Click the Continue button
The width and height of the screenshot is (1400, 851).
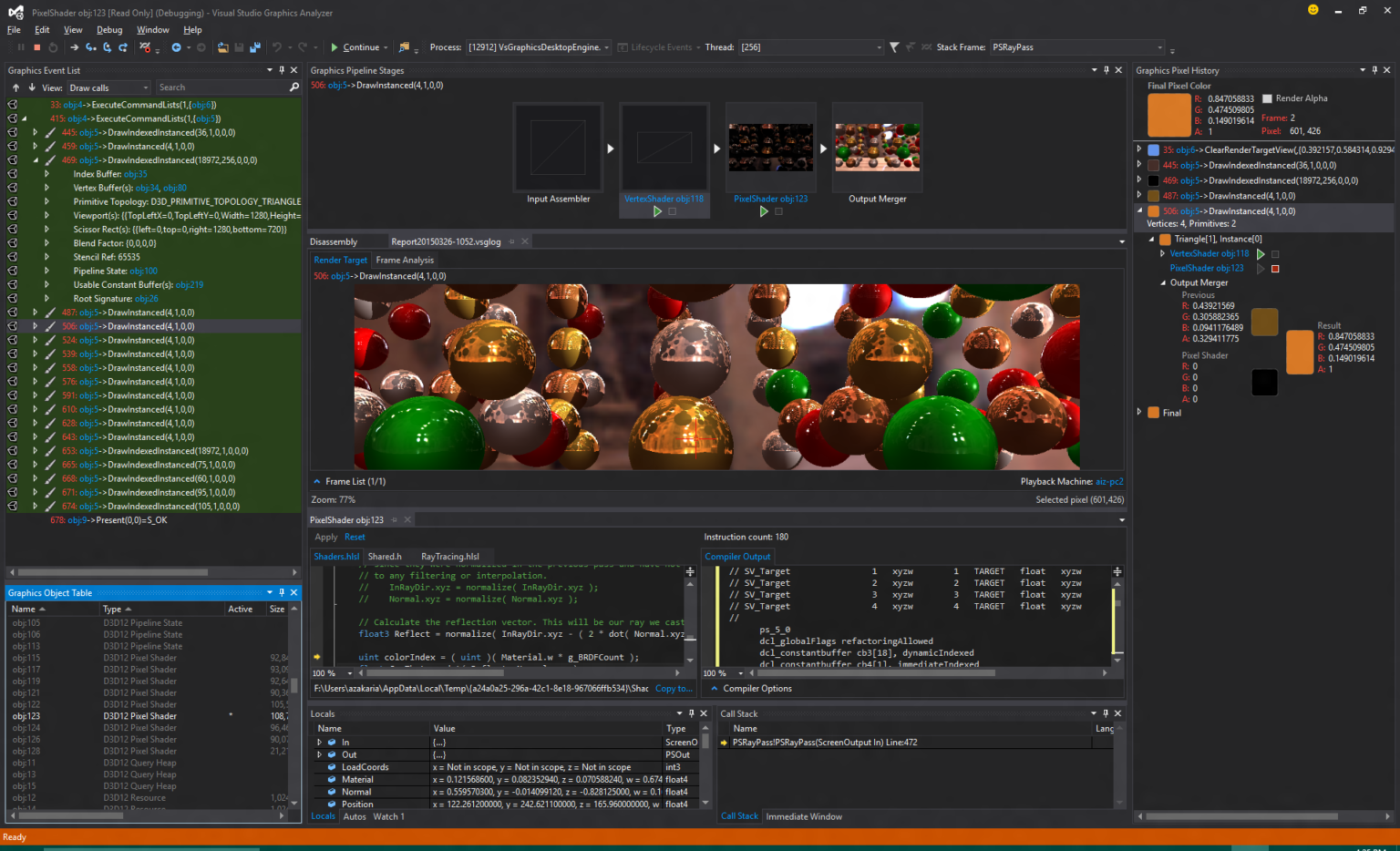356,46
